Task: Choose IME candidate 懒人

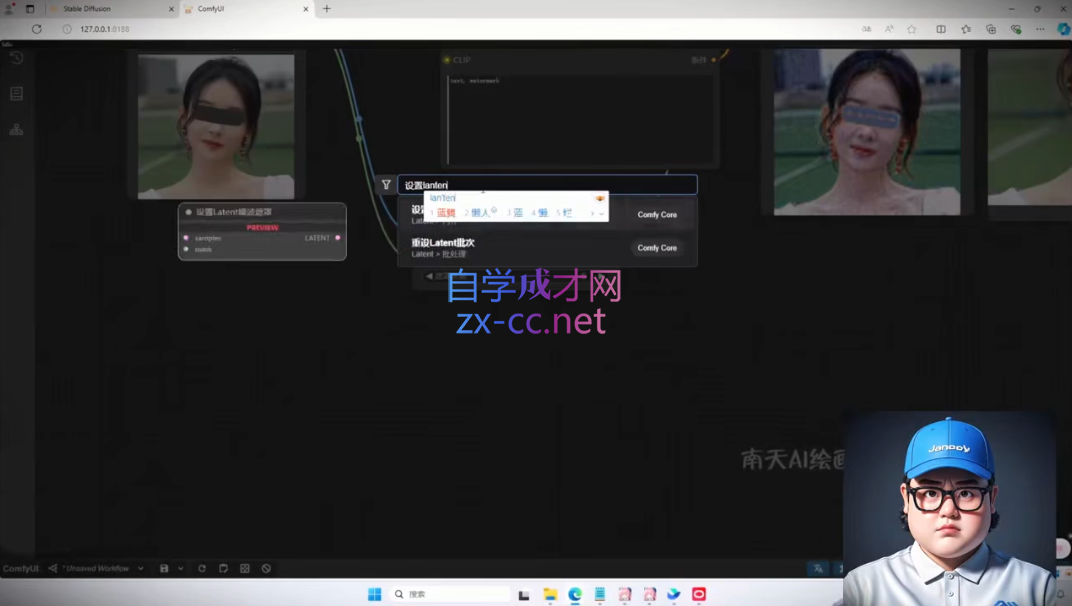Action: click(x=477, y=213)
